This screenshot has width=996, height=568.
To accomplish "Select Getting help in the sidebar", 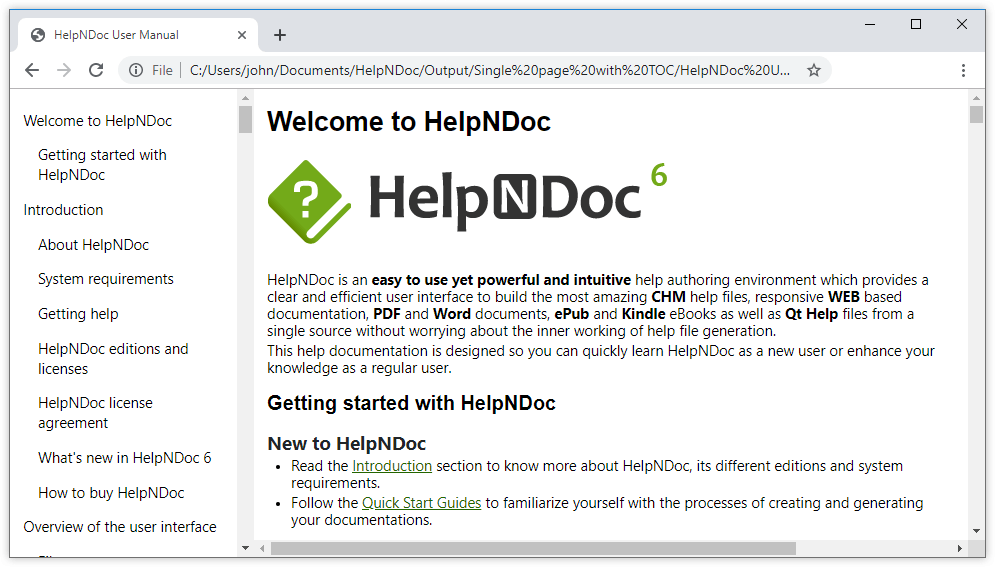I will 78,314.
